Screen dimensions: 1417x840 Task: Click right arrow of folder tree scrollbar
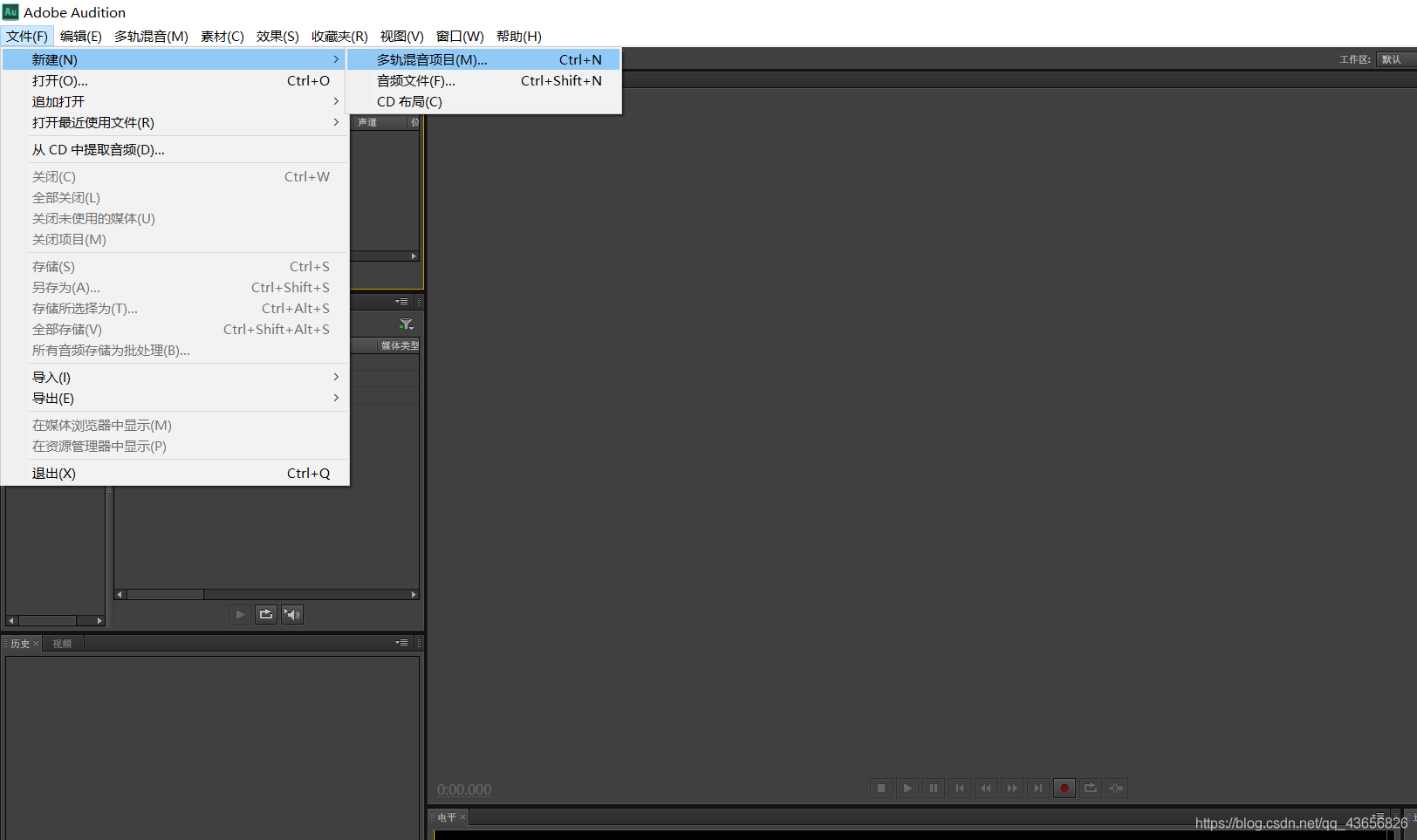coord(99,621)
